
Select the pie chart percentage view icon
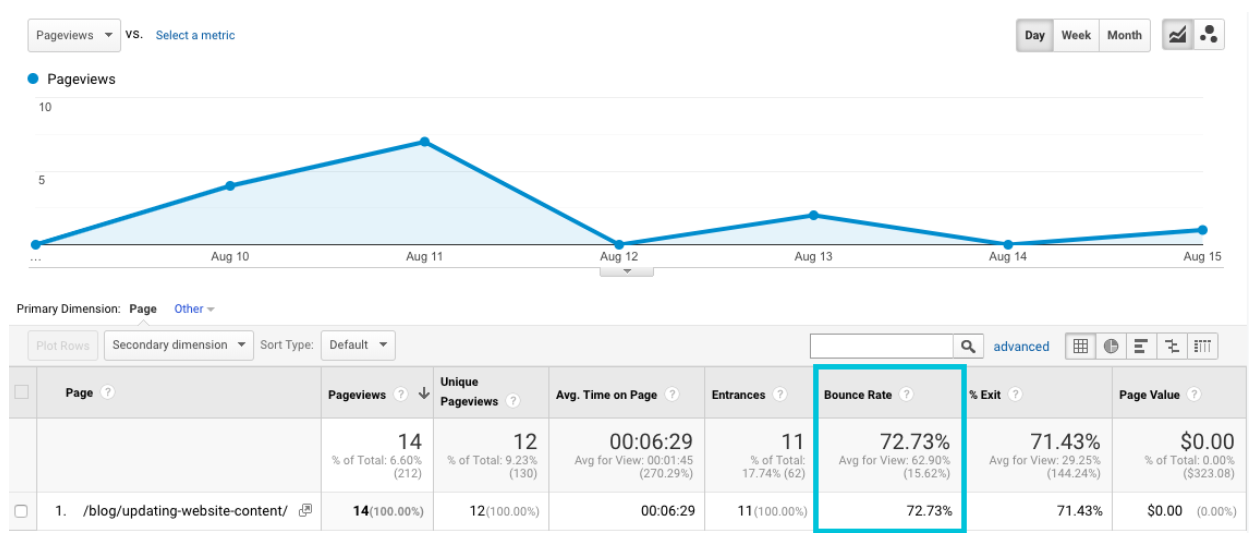tap(1111, 346)
